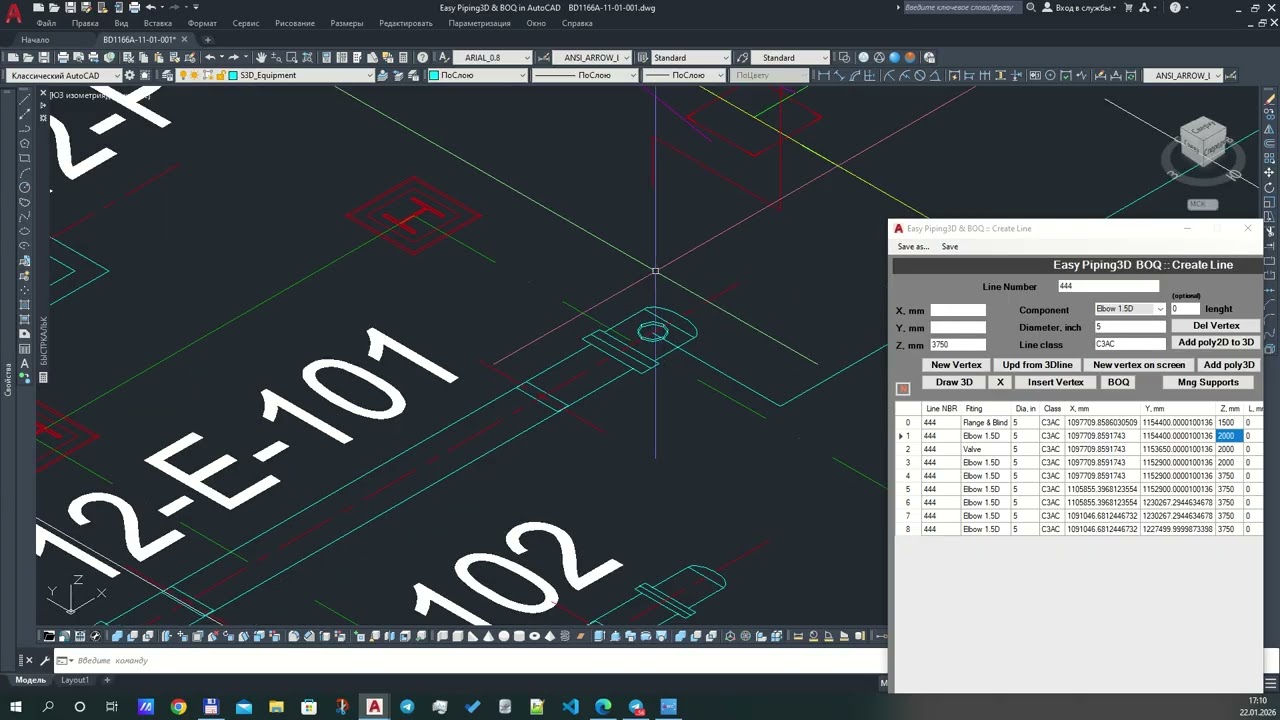Select the Torus solid primitive icon

534,636
